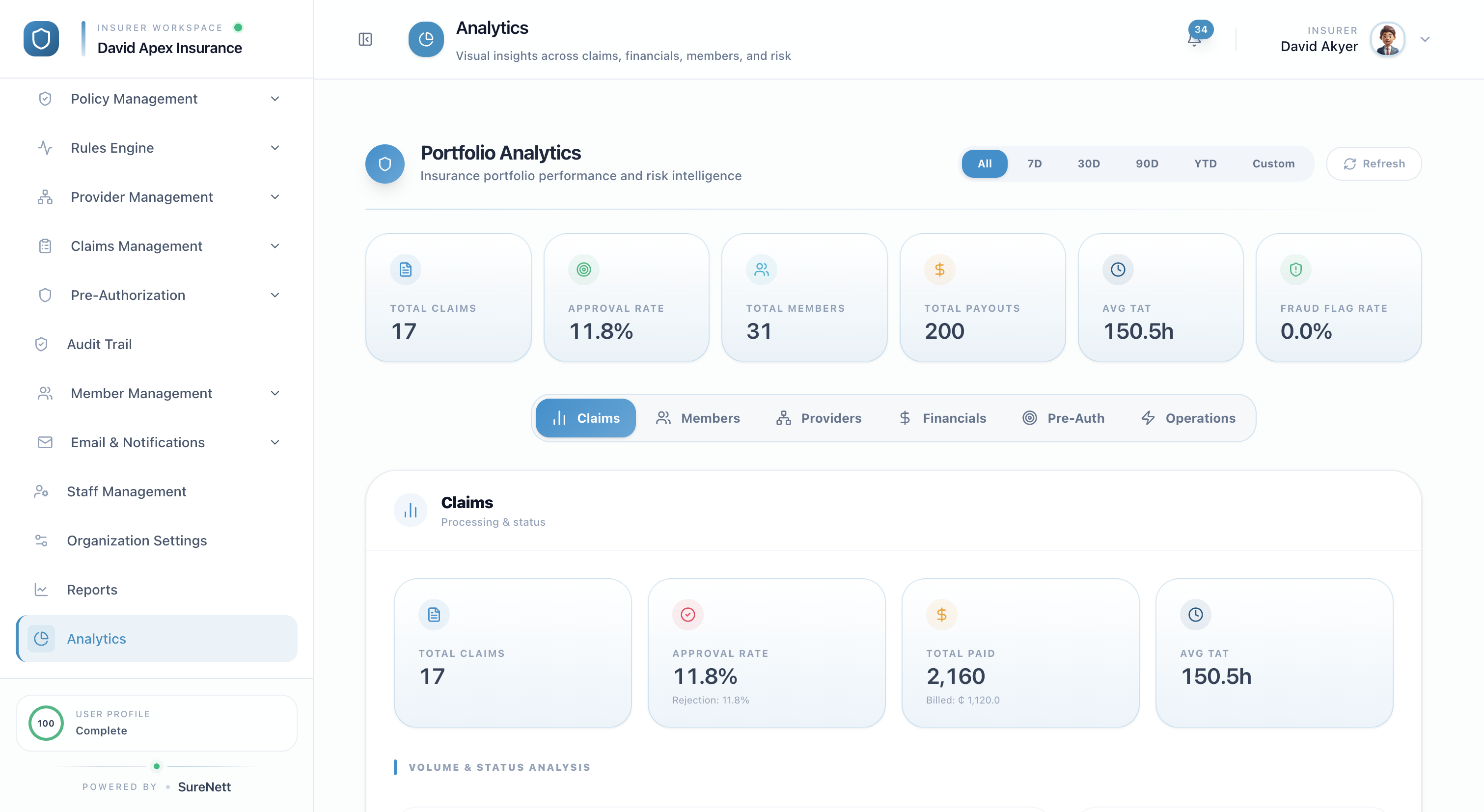Click the Provider Management network icon
Image resolution: width=1484 pixels, height=812 pixels.
click(x=45, y=197)
